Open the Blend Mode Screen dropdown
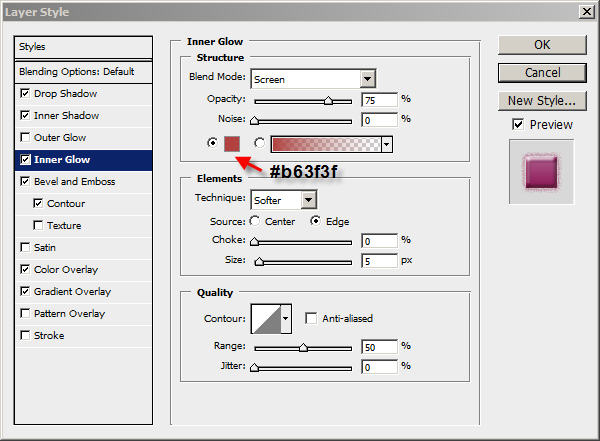Image resolution: width=600 pixels, height=441 pixels. (x=367, y=79)
